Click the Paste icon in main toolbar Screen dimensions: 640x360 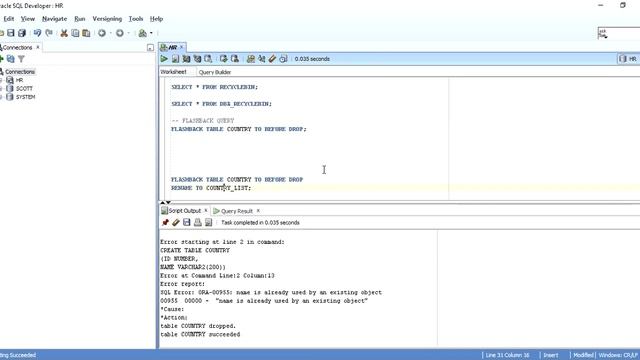(86, 33)
